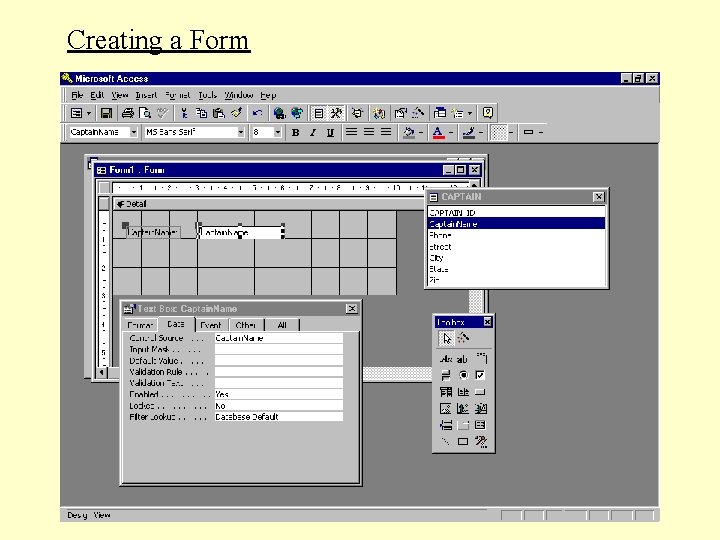Click the Print icon
Viewport: 720px width, 540px height.
tap(128, 113)
